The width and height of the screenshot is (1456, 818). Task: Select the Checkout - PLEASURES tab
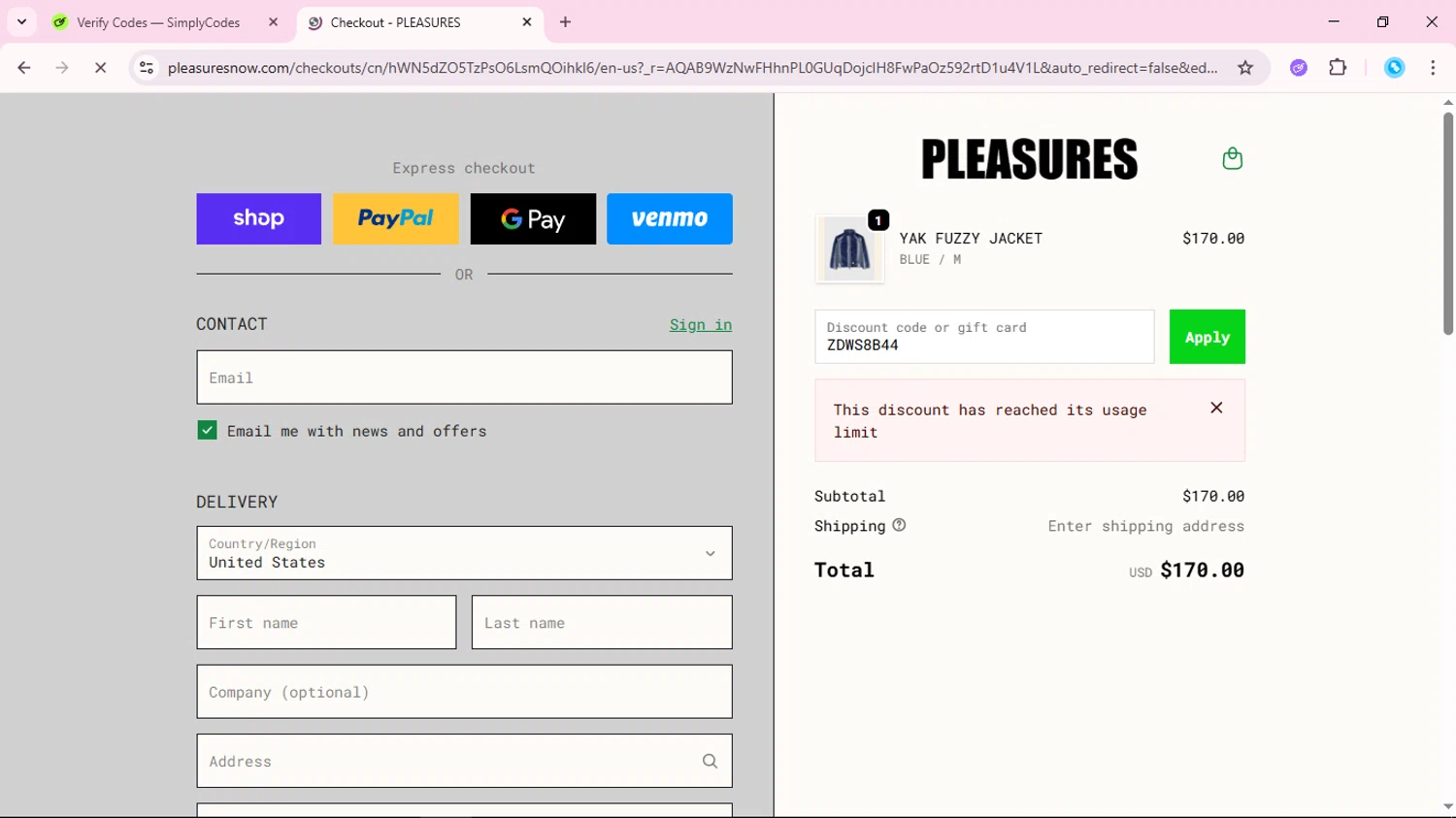[x=395, y=22]
